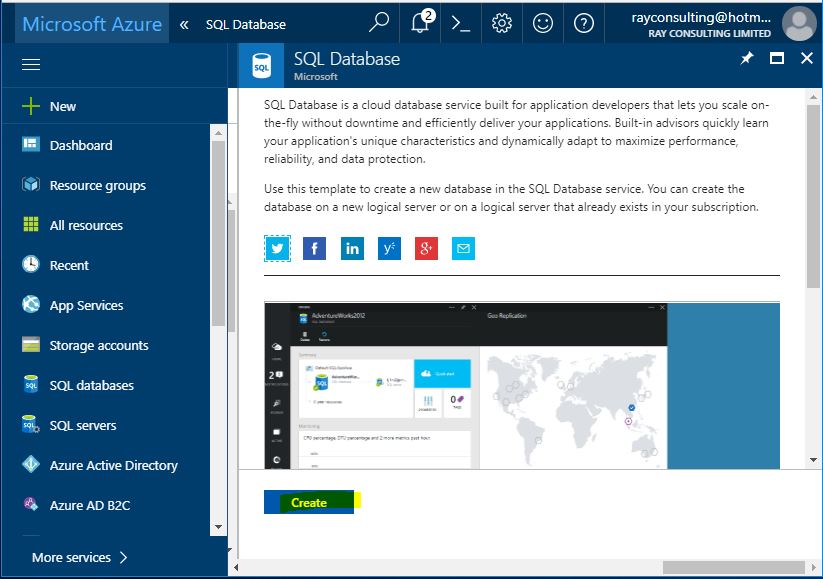The width and height of the screenshot is (823, 579).
Task: Open Storage accounts
Action: coord(99,345)
